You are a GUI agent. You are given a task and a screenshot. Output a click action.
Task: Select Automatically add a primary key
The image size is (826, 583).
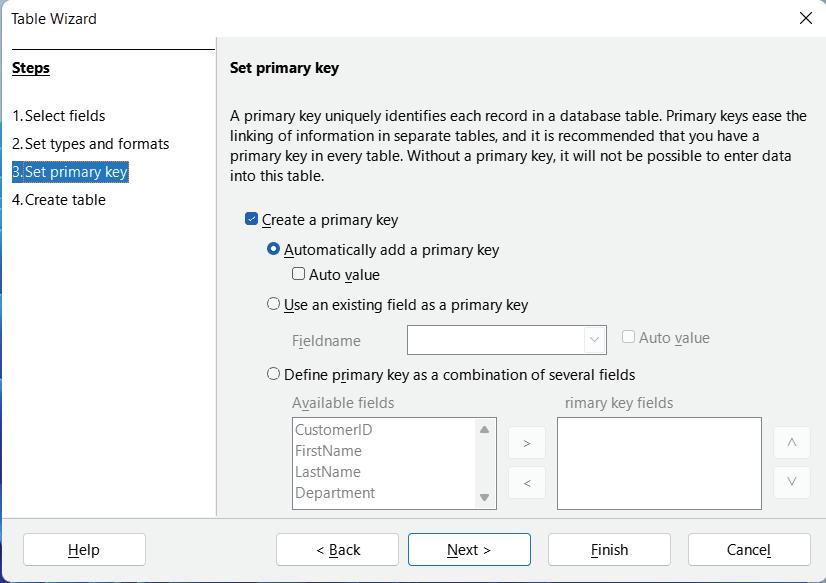point(274,249)
